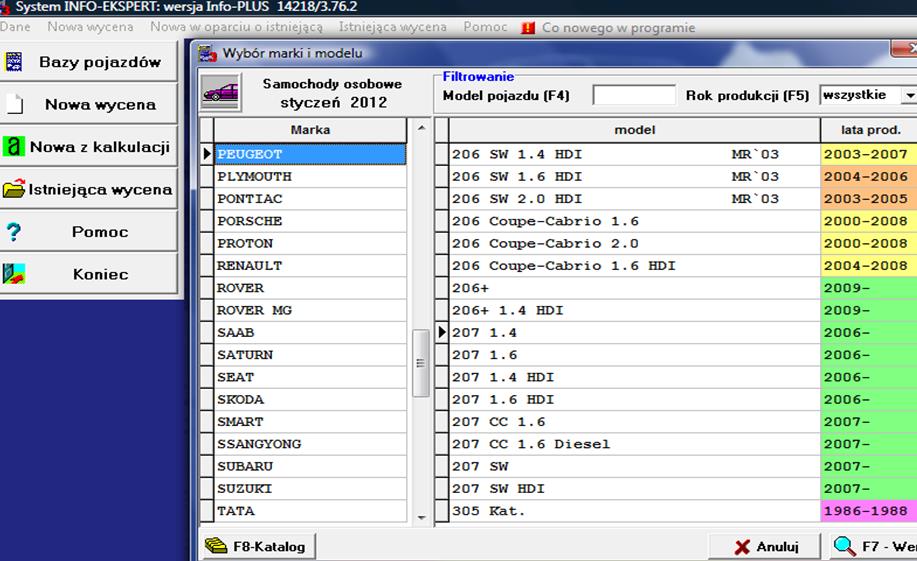Select TATA in the brand list
Image resolution: width=917 pixels, height=561 pixels.
coord(310,511)
